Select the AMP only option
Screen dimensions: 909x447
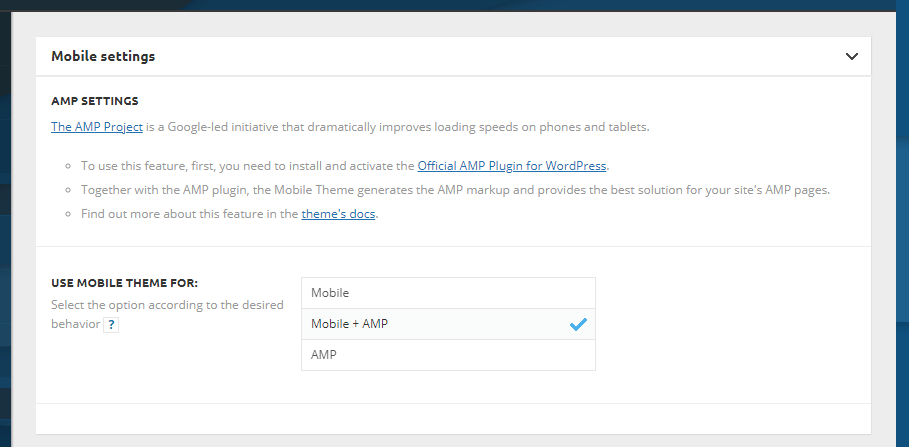click(x=448, y=355)
